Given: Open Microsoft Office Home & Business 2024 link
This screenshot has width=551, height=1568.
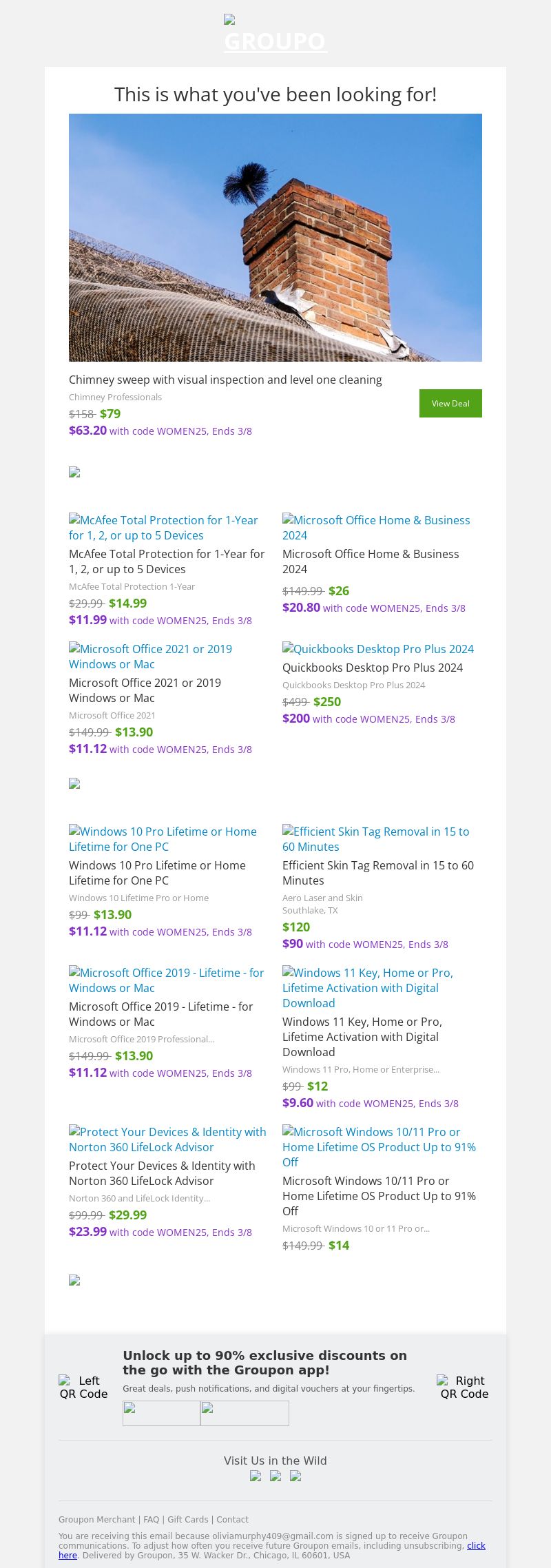Looking at the screenshot, I should (x=376, y=528).
